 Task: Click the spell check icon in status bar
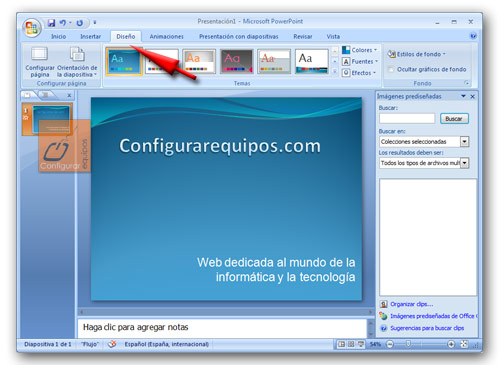click(x=112, y=344)
